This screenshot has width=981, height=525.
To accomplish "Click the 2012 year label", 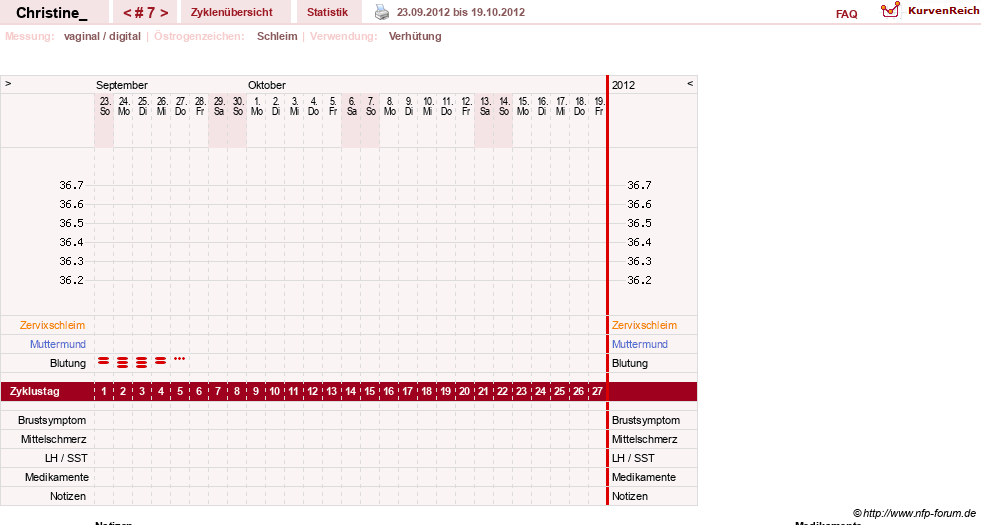I will [x=623, y=85].
